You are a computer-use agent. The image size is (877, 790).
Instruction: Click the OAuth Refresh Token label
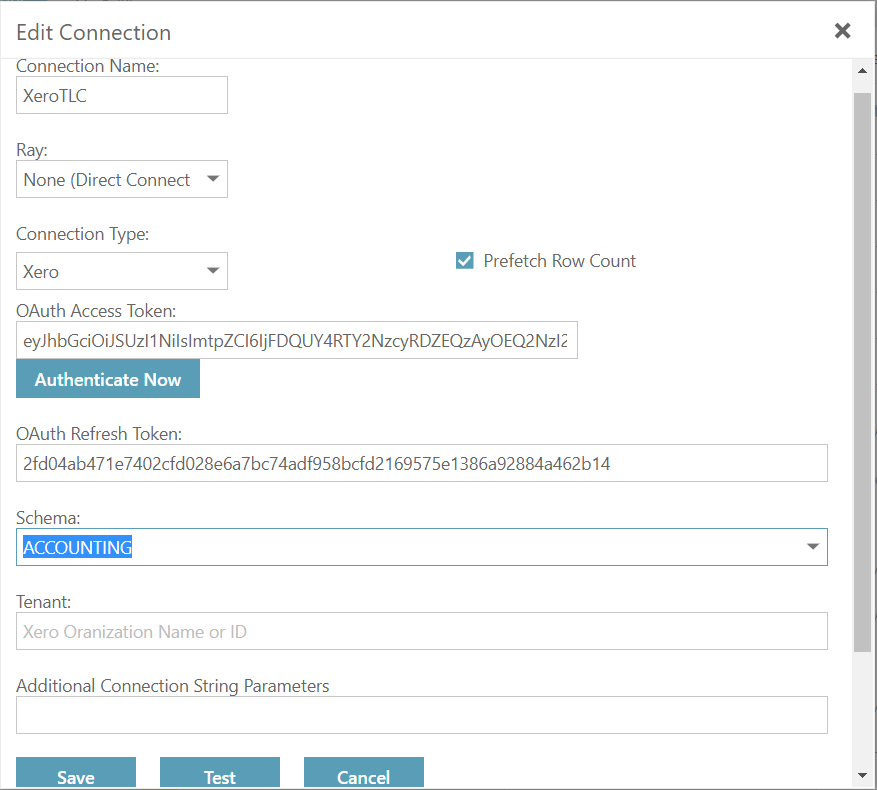pyautogui.click(x=99, y=434)
